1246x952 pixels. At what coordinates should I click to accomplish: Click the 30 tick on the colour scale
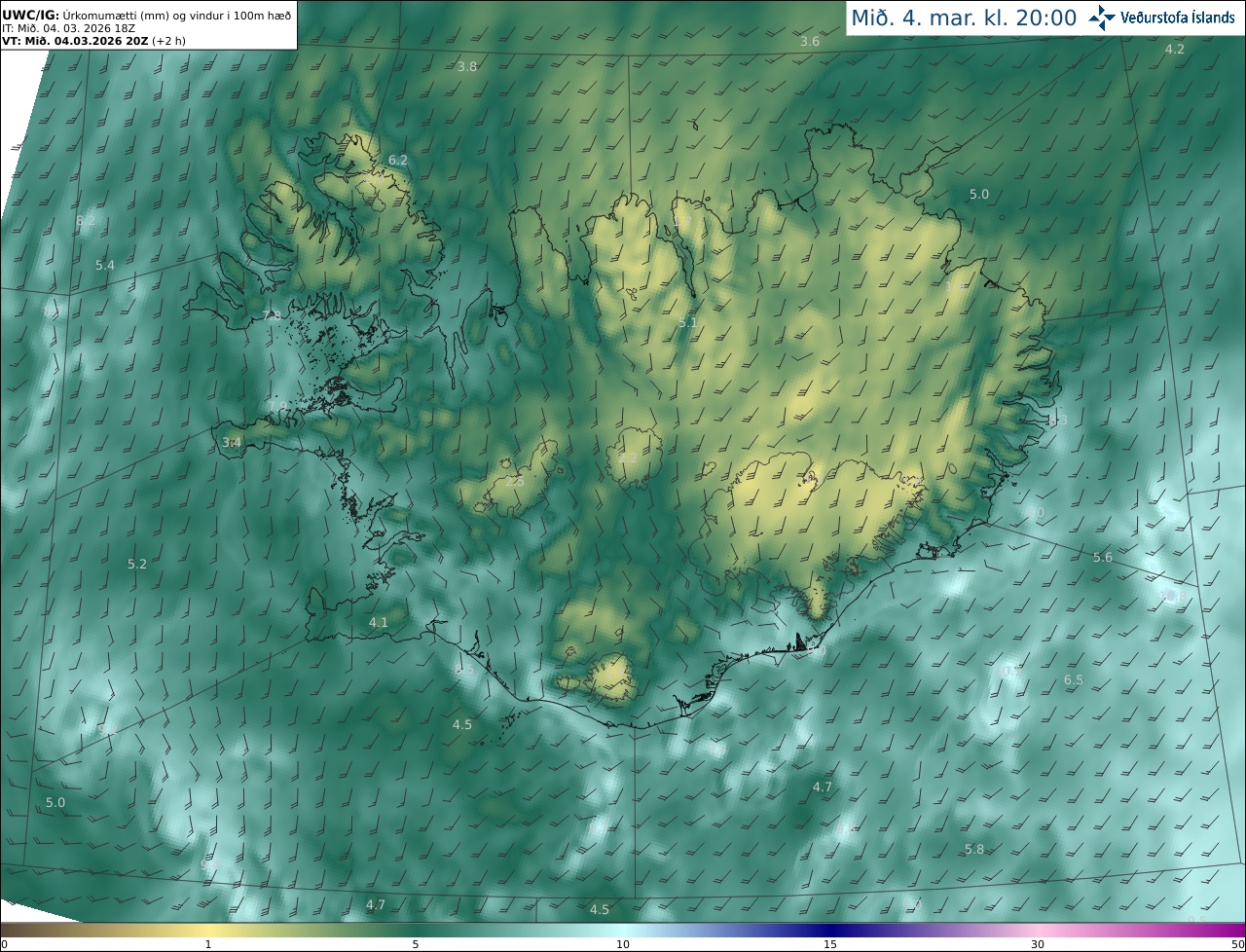[x=1038, y=944]
